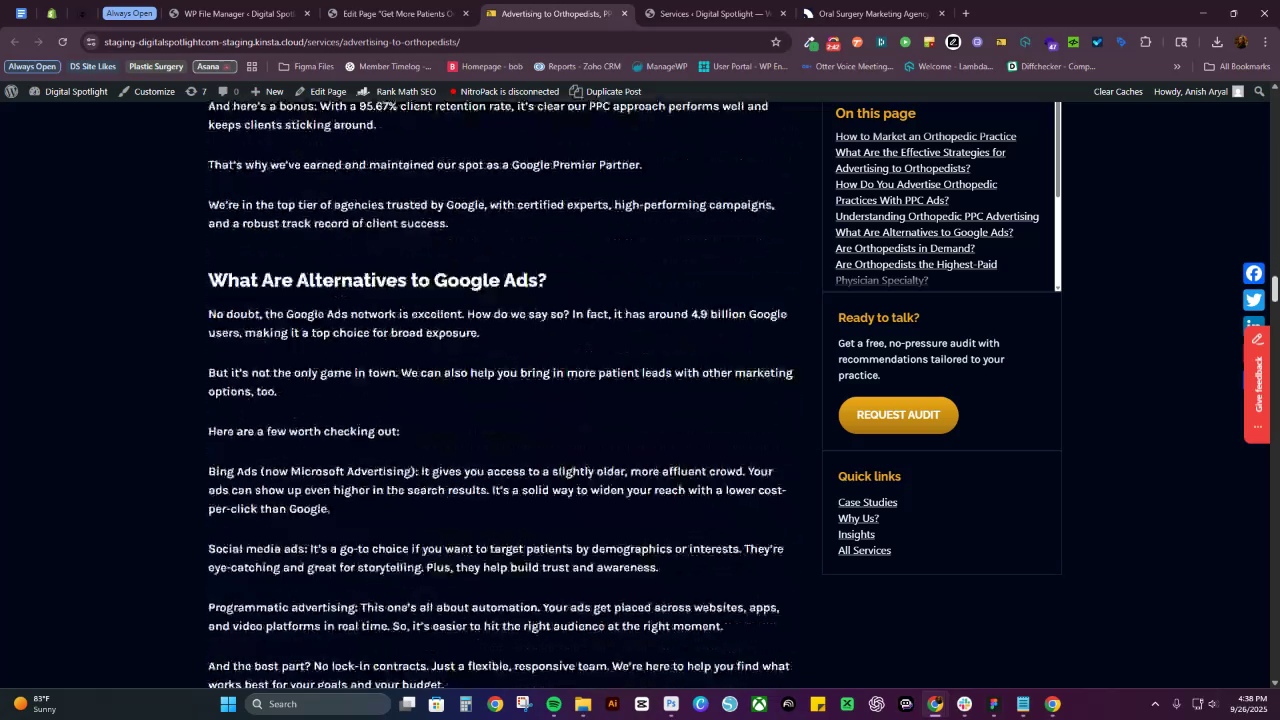Jump to Understanding Orthopedic PPC Advertising section
Image resolution: width=1280 pixels, height=720 pixels.
coord(936,216)
